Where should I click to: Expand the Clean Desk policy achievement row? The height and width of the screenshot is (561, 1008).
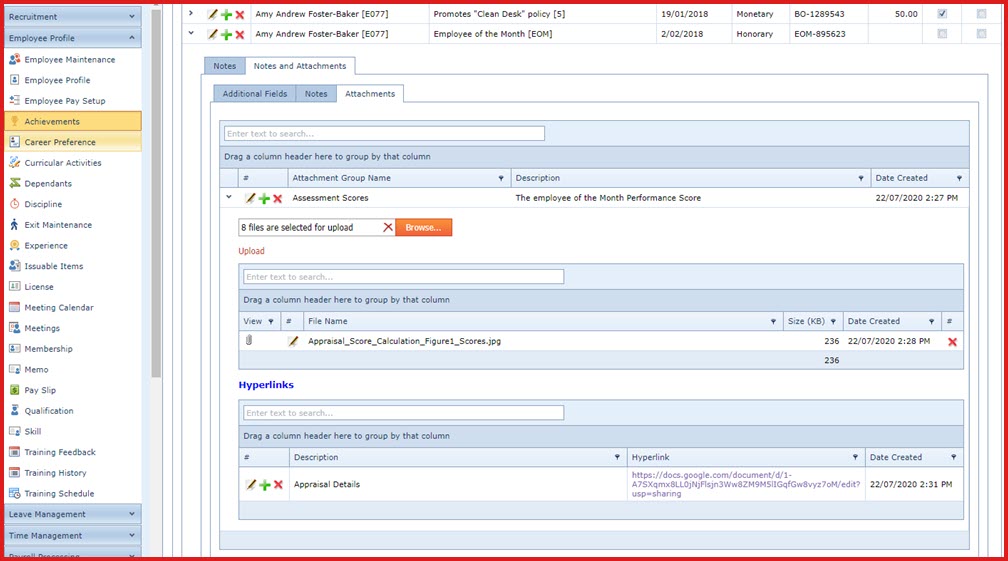(x=191, y=14)
